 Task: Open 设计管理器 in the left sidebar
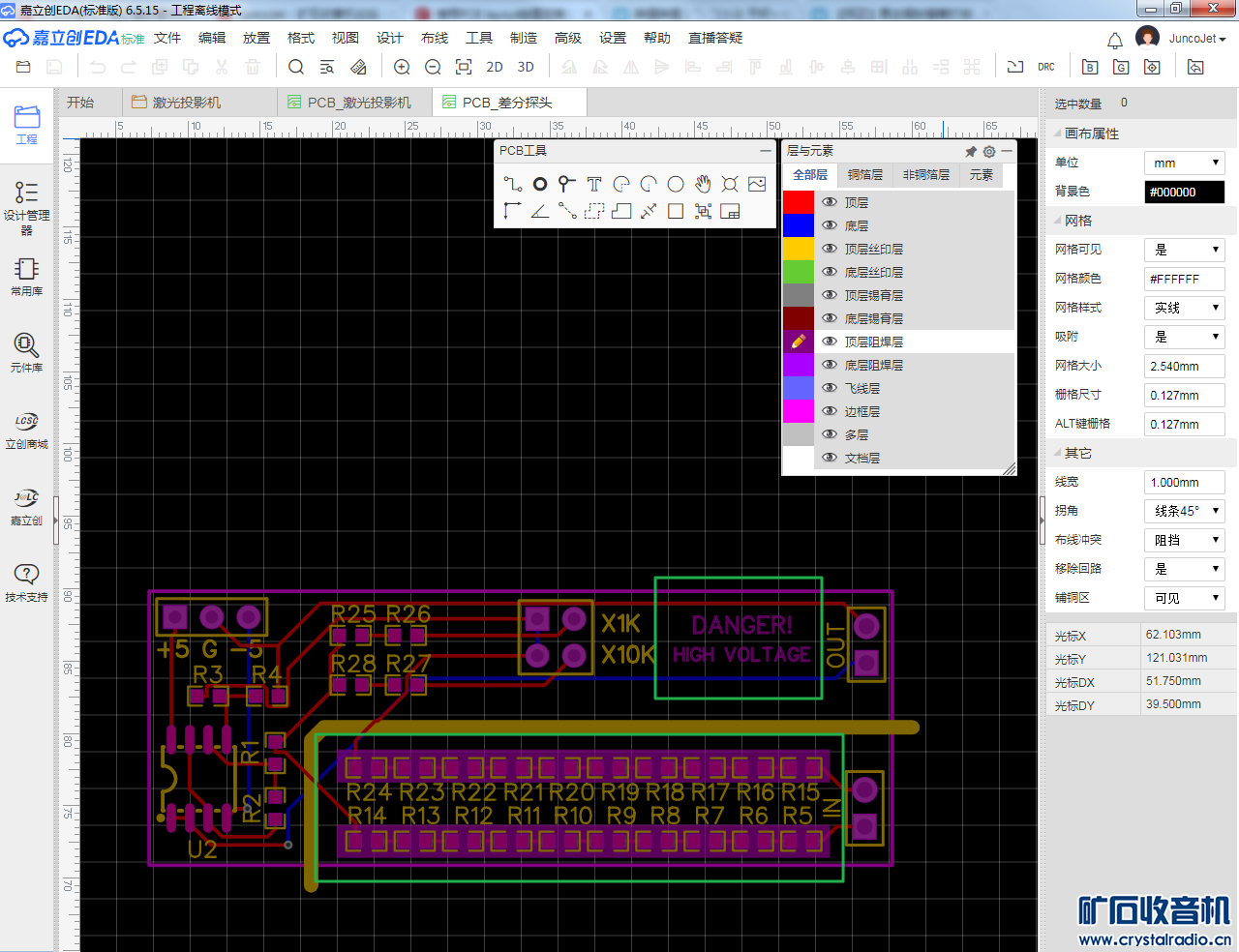tap(26, 207)
